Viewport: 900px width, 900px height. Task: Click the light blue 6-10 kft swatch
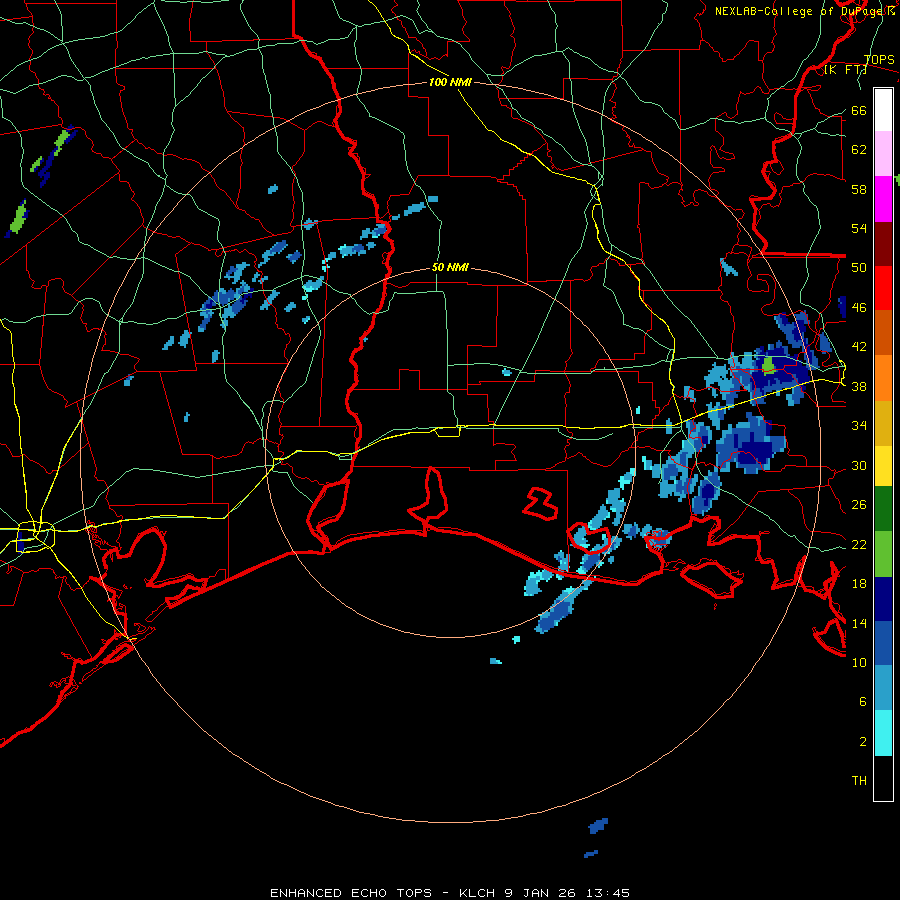click(x=883, y=688)
